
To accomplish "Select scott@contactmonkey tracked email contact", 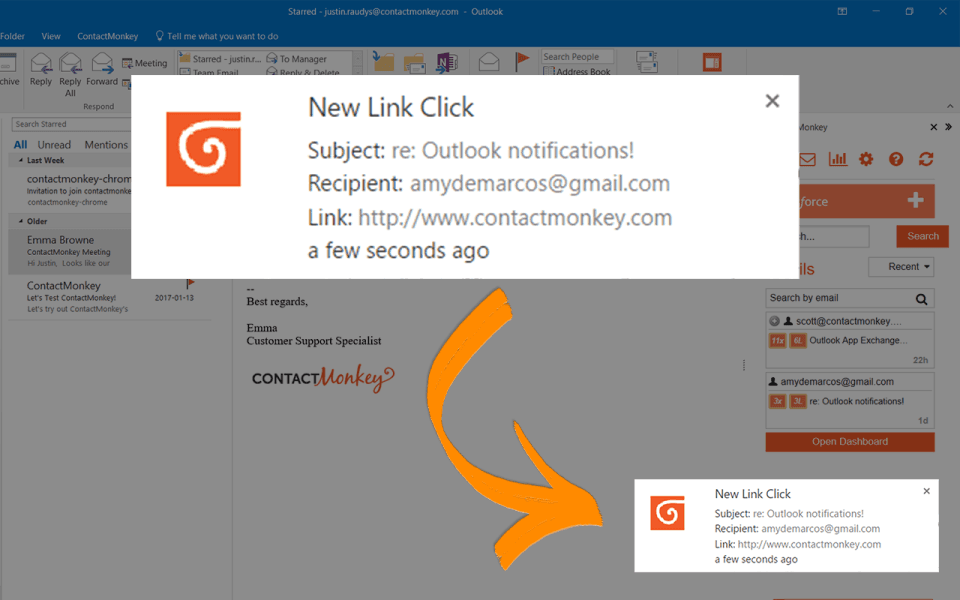I will click(x=849, y=321).
